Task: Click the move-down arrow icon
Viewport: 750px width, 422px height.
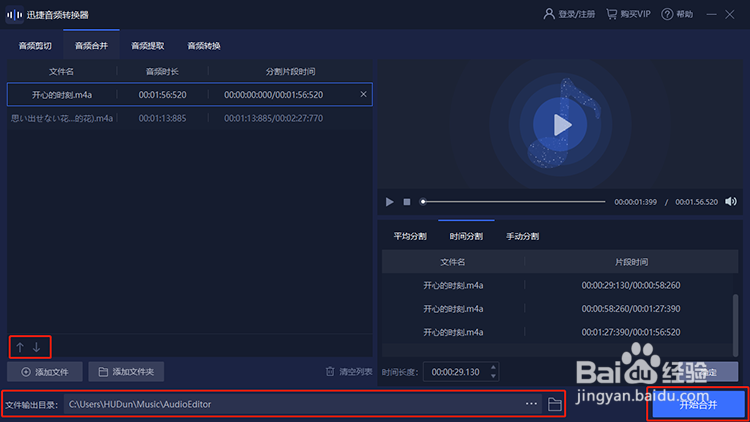Action: point(36,347)
